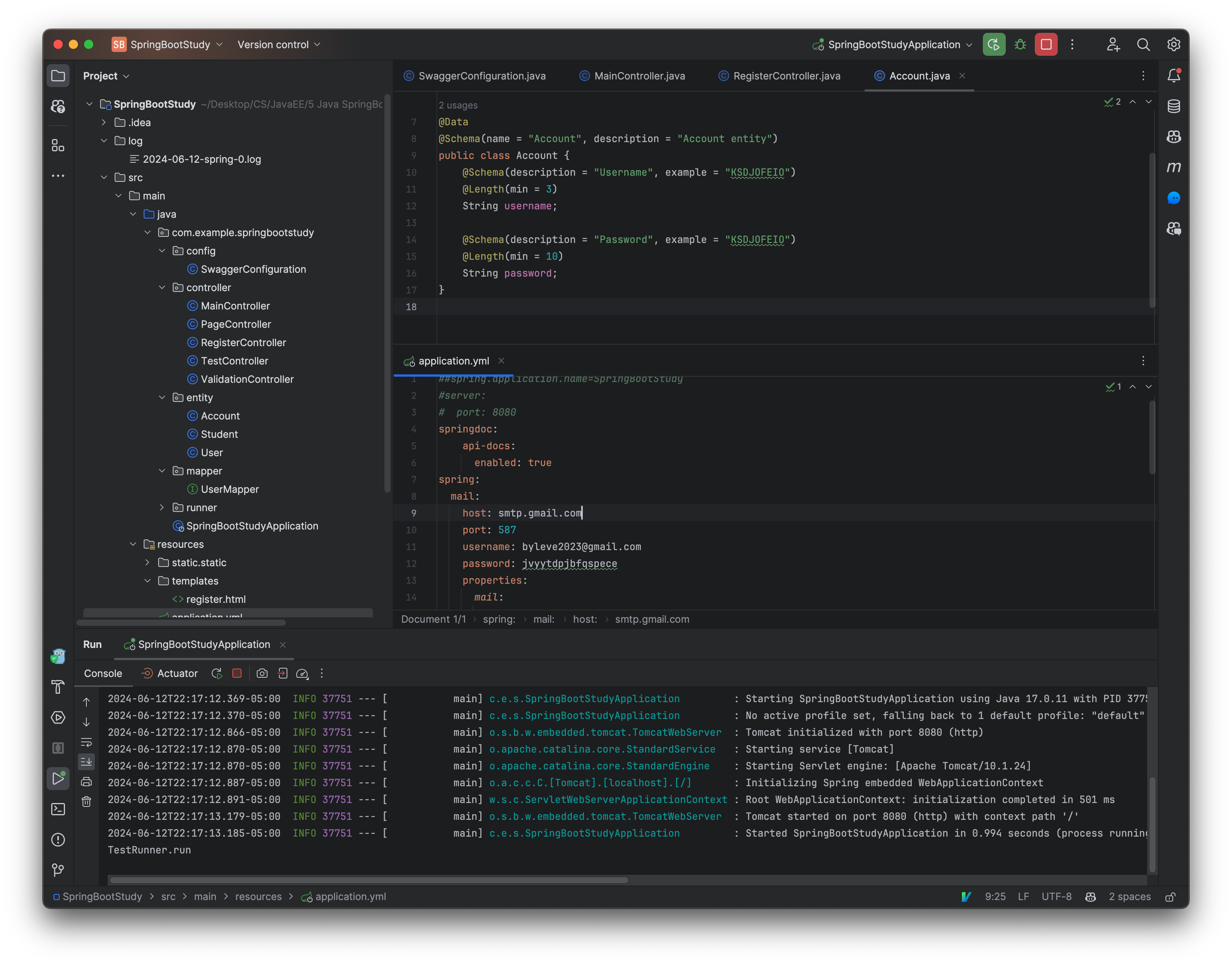Toggle soft-wrap in the console
1232x965 pixels.
(86, 742)
